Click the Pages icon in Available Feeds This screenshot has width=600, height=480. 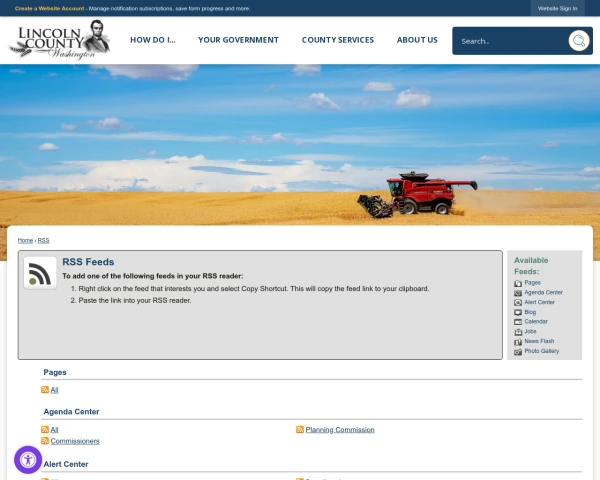coord(518,283)
